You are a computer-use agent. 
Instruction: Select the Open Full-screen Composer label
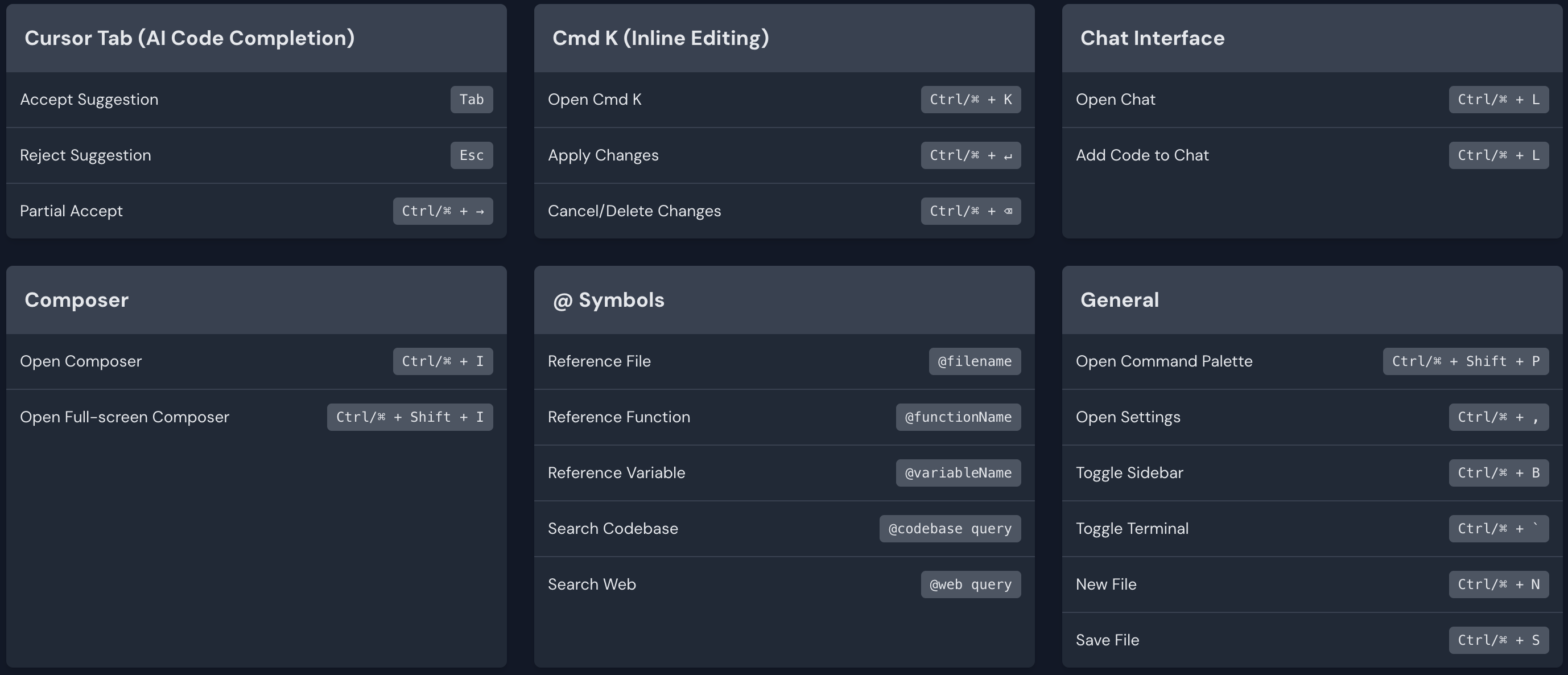[125, 417]
